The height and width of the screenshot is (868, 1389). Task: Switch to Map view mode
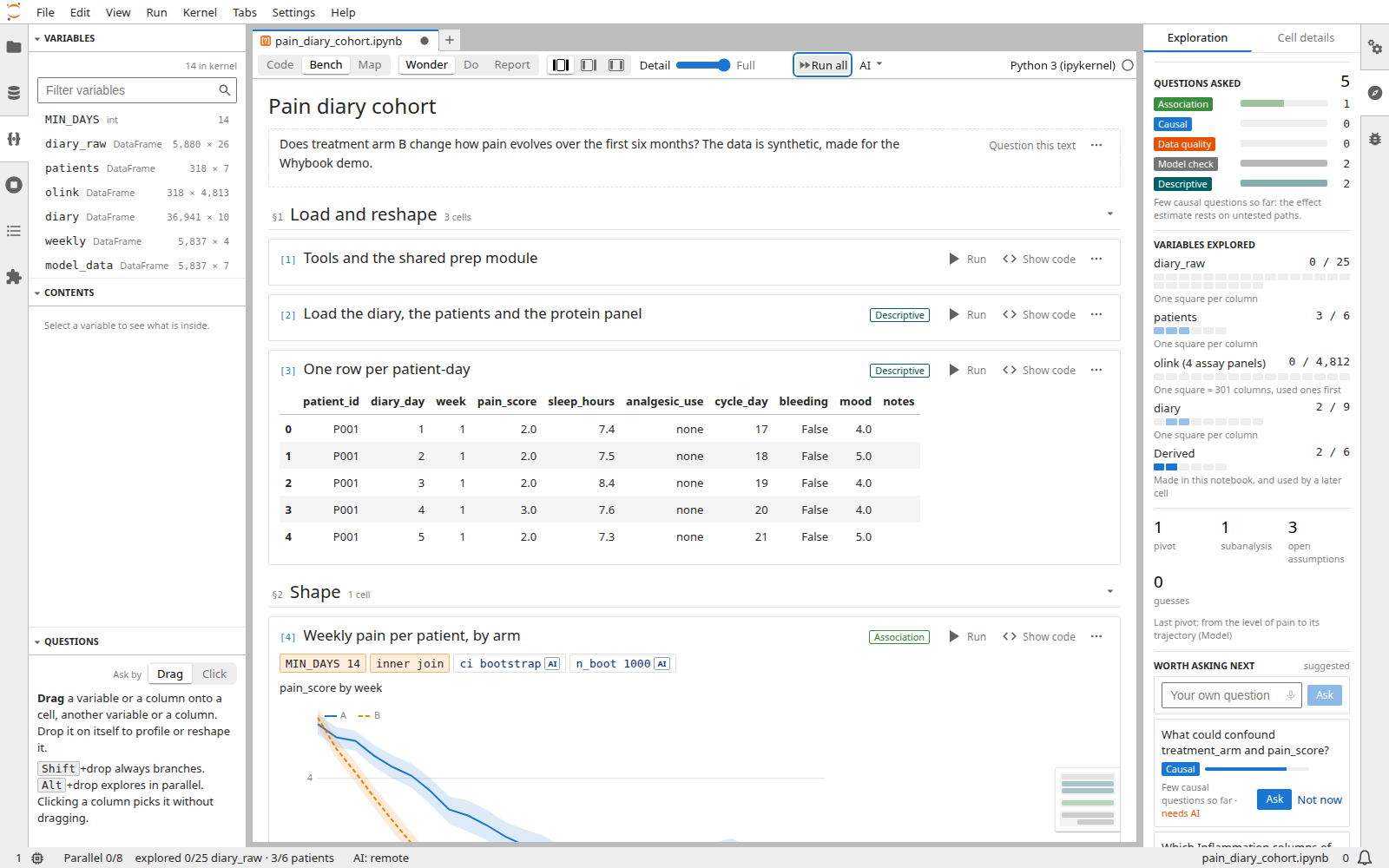(370, 65)
